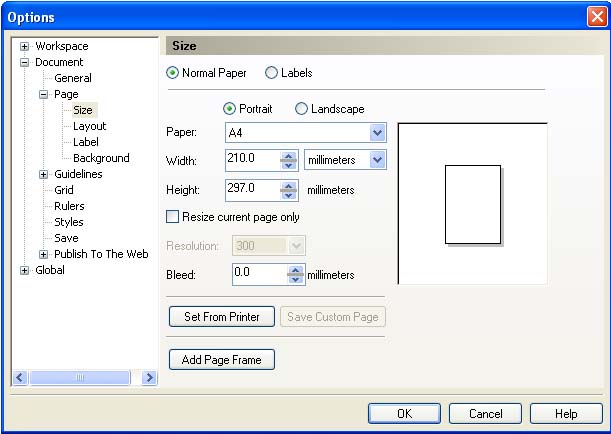Select Grid in the options tree
This screenshot has height=434, width=611.
coord(64,190)
